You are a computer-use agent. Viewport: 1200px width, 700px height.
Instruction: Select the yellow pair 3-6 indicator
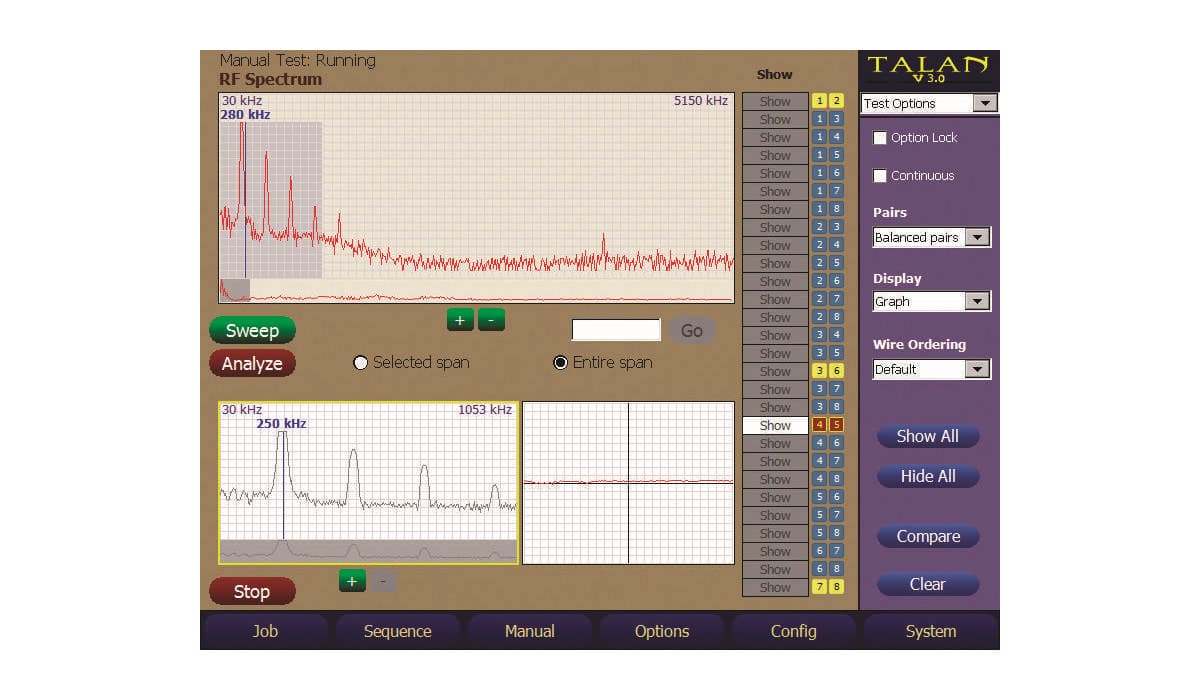[828, 371]
